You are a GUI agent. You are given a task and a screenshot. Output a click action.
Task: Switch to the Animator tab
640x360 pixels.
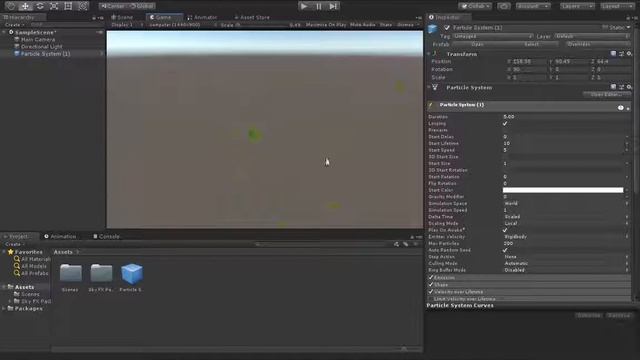tap(202, 17)
